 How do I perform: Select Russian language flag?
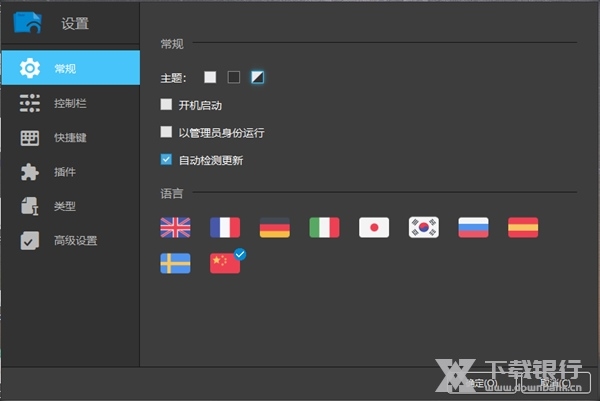[x=473, y=227]
